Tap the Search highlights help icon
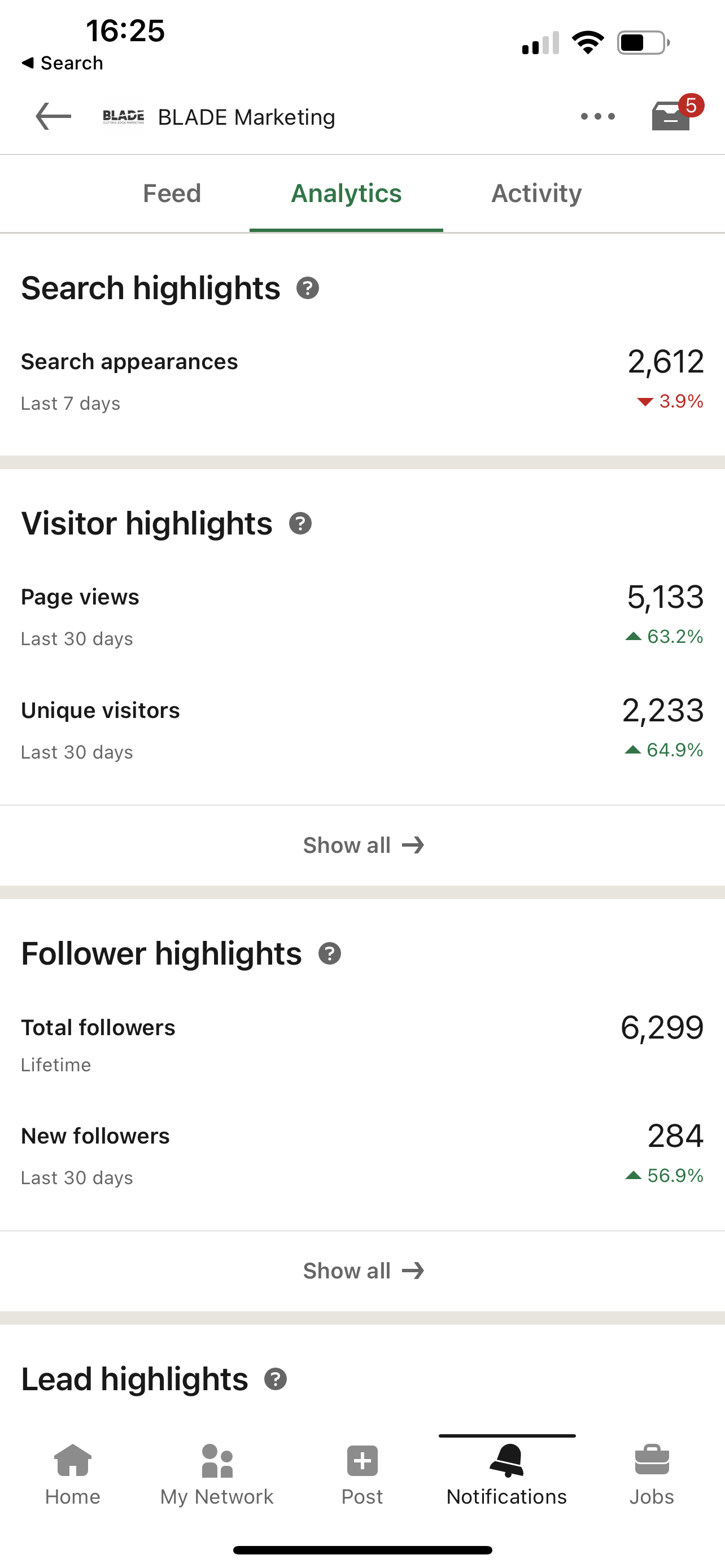The width and height of the screenshot is (725, 1568). [307, 288]
